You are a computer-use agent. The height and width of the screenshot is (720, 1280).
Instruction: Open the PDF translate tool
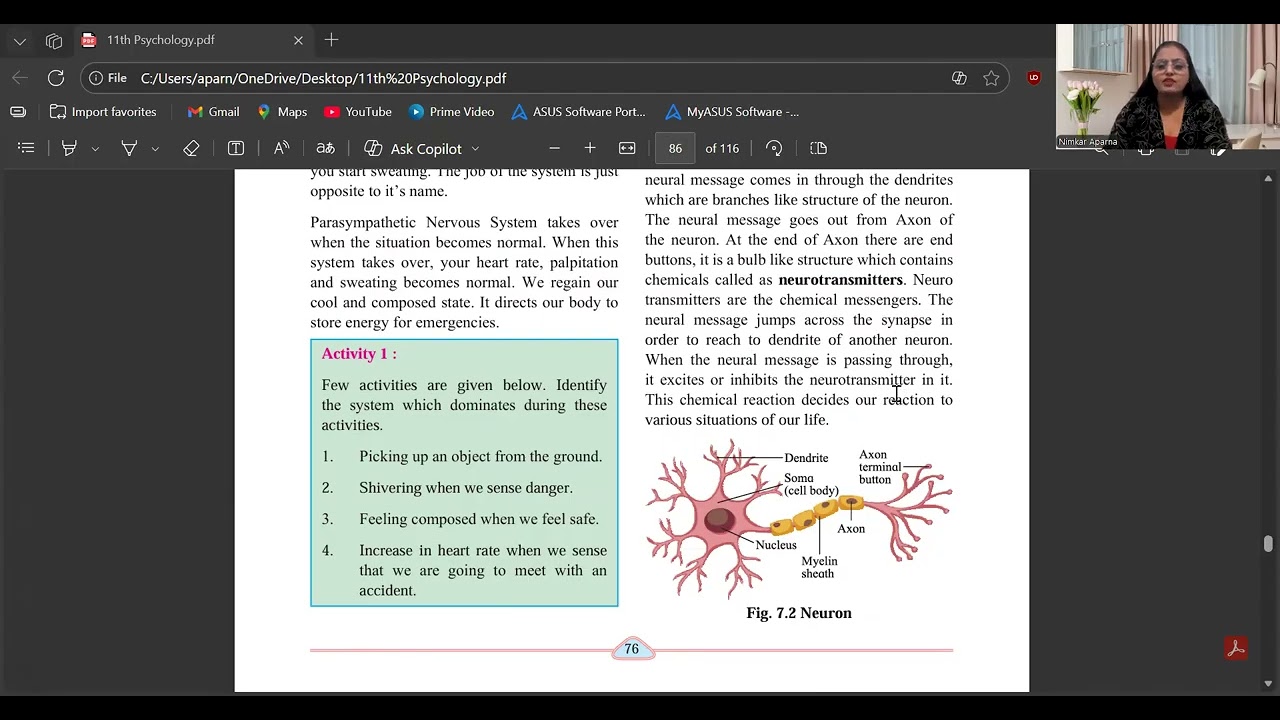coord(325,148)
